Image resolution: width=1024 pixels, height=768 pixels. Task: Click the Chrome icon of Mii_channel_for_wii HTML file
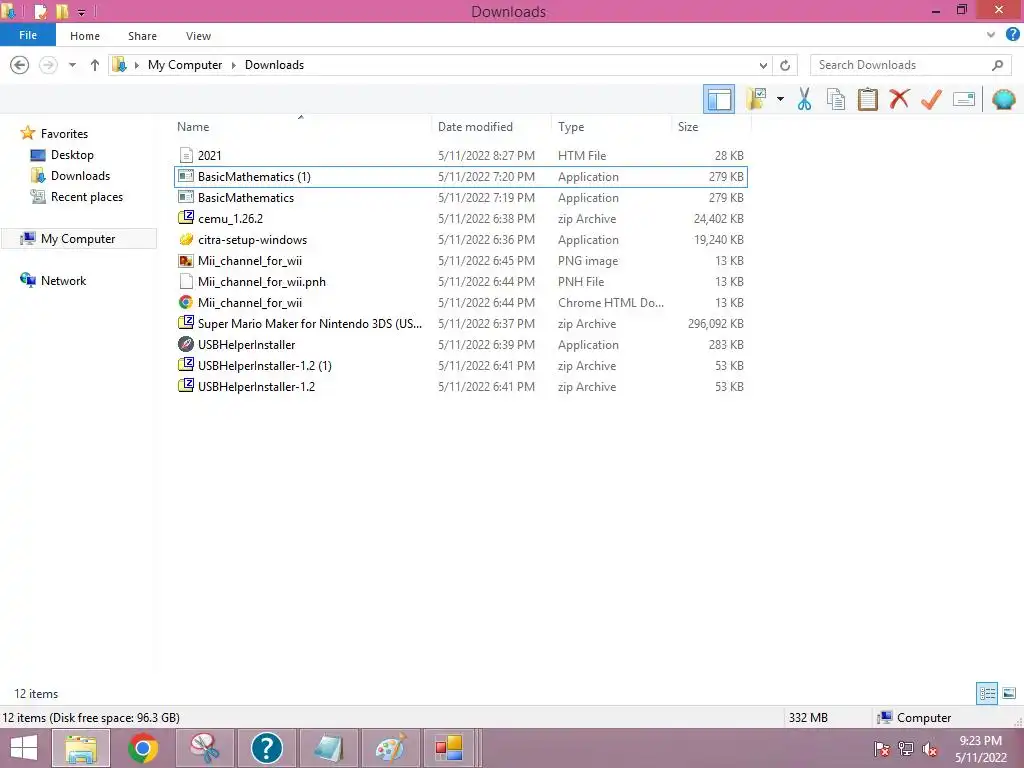point(186,302)
